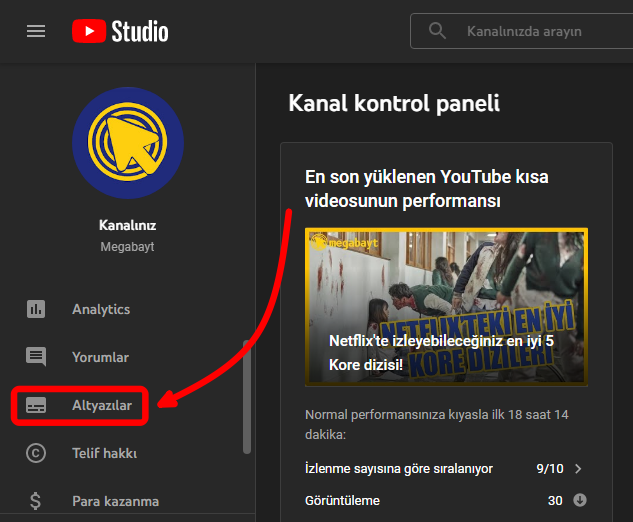Open the hamburger navigation menu
Image resolution: width=633 pixels, height=522 pixels.
point(36,31)
